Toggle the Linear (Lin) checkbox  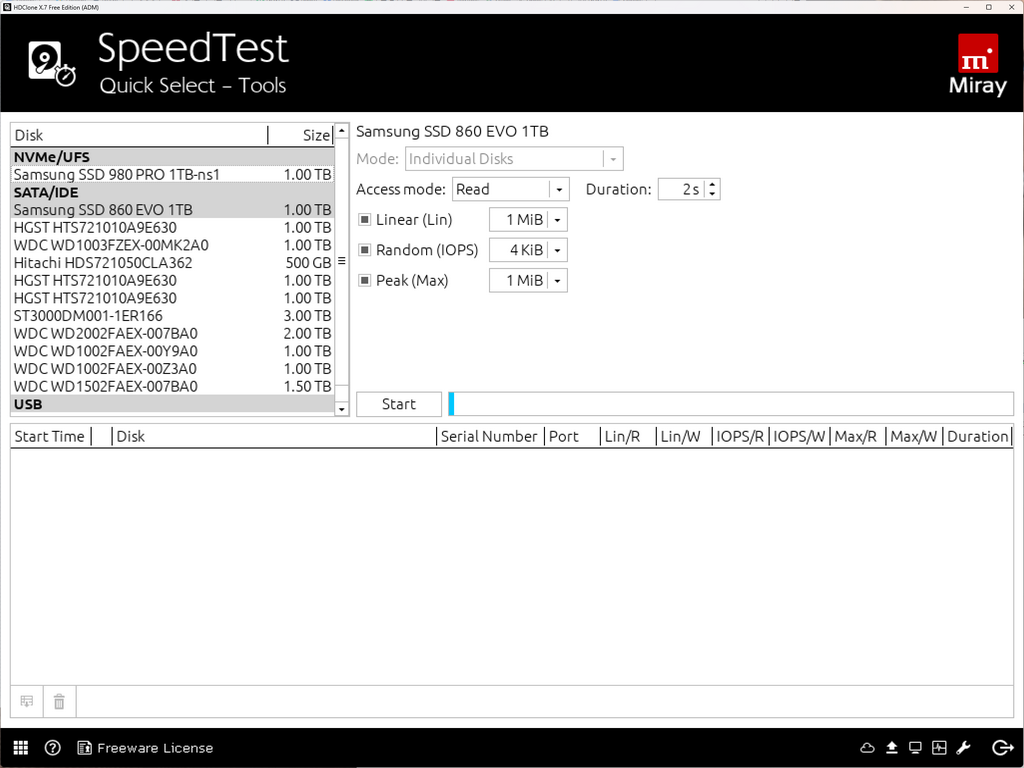pyautogui.click(x=364, y=219)
